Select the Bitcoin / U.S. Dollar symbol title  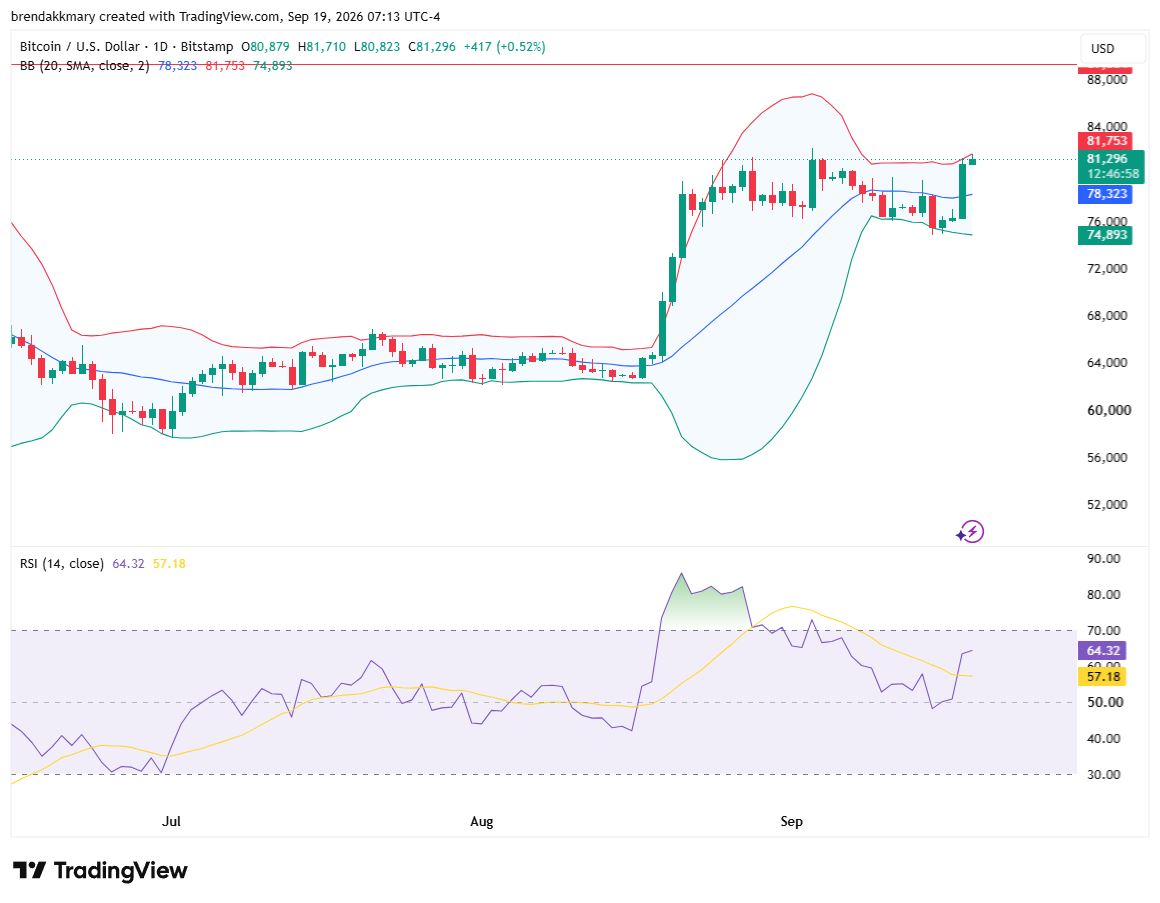click(79, 47)
